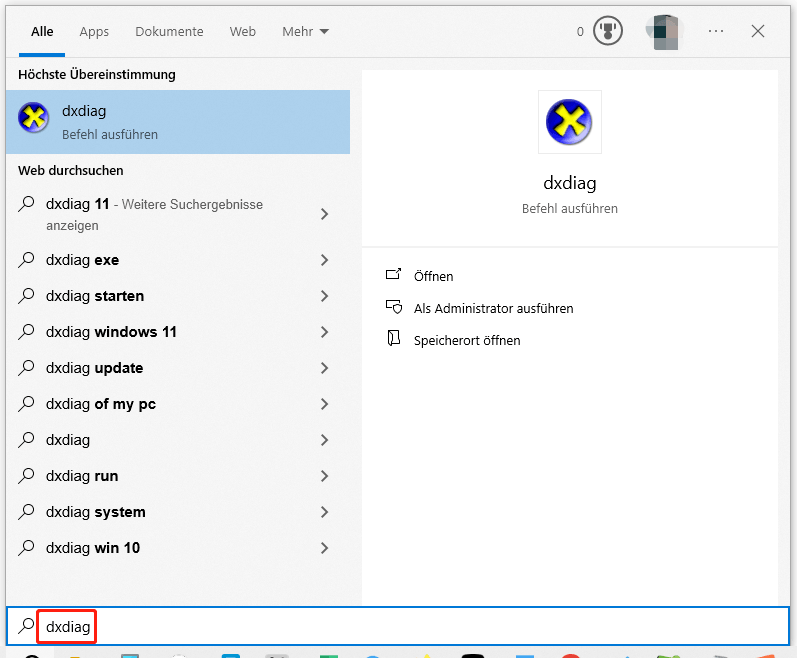Image resolution: width=797 pixels, height=658 pixels.
Task: Expand the dxdiag 11 suggestion arrow
Action: click(x=324, y=214)
